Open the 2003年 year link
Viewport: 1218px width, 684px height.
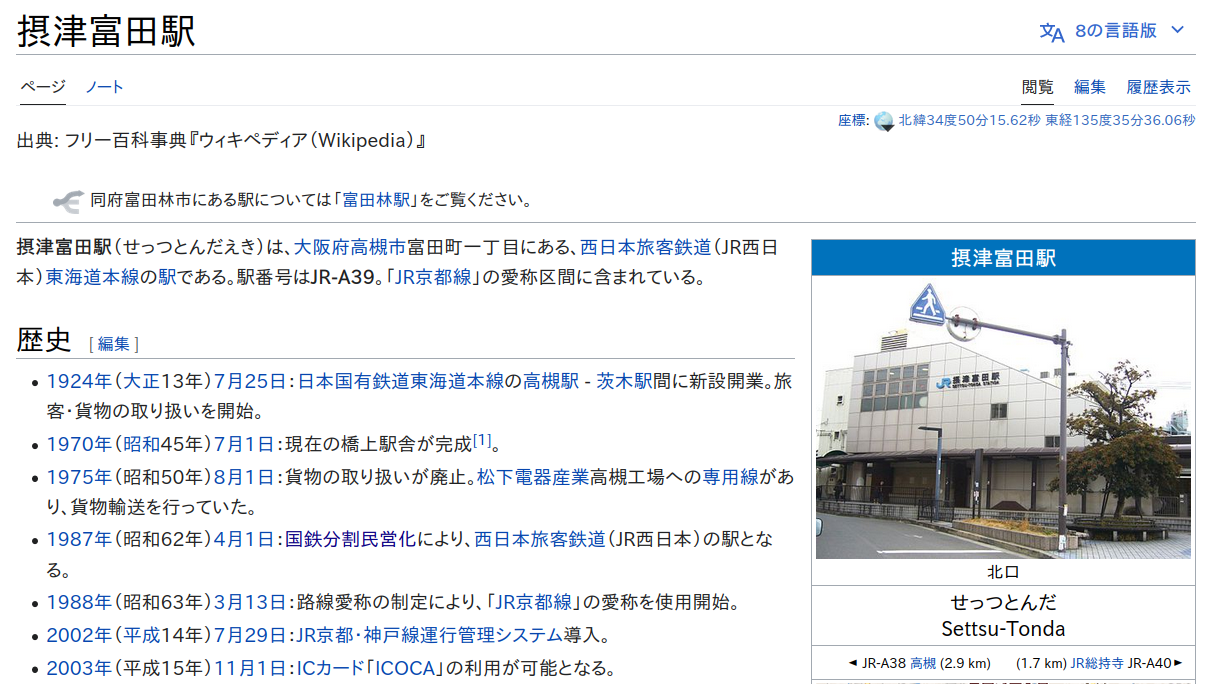tap(79, 668)
